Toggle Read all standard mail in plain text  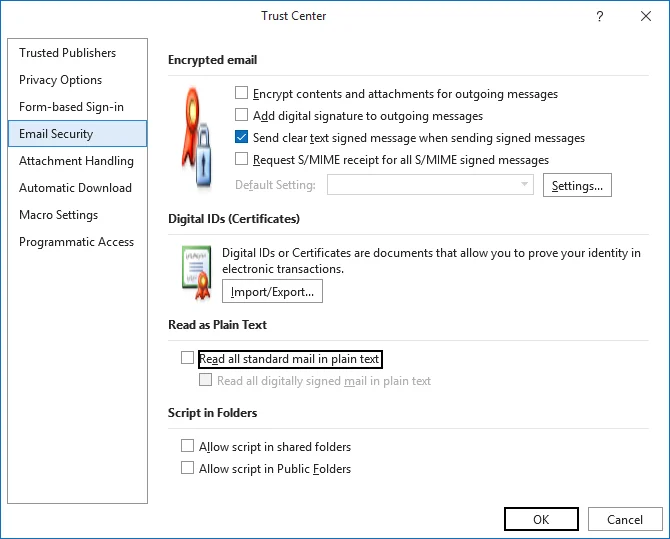187,357
